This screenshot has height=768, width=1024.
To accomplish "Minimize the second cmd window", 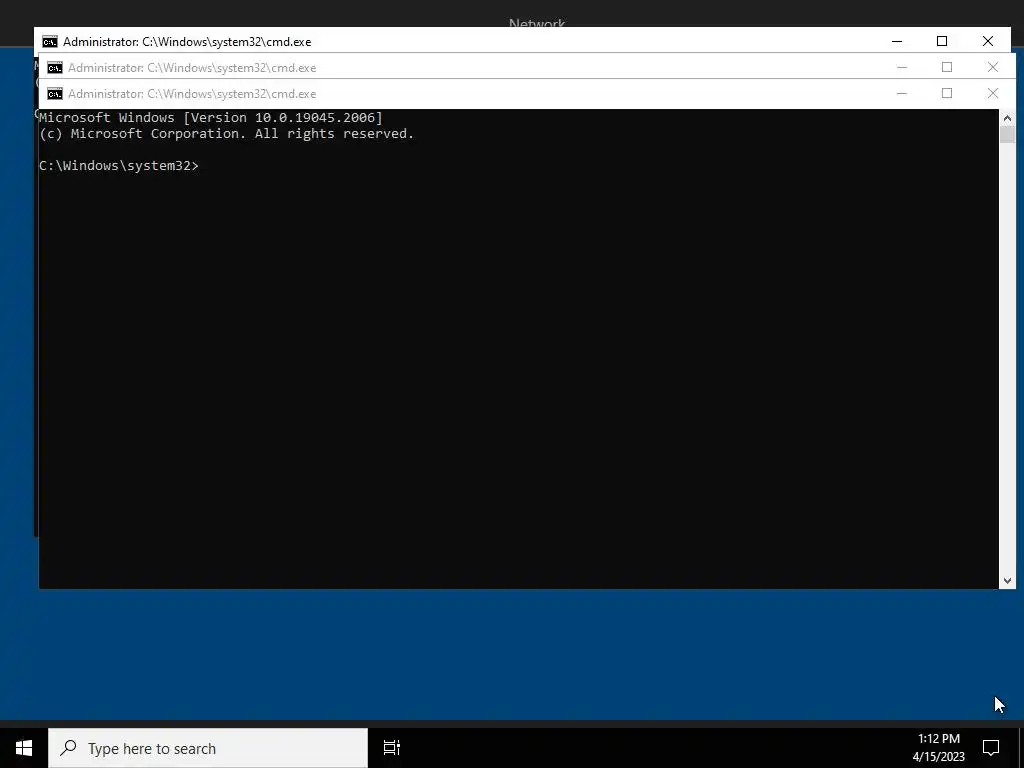I will click(x=902, y=67).
